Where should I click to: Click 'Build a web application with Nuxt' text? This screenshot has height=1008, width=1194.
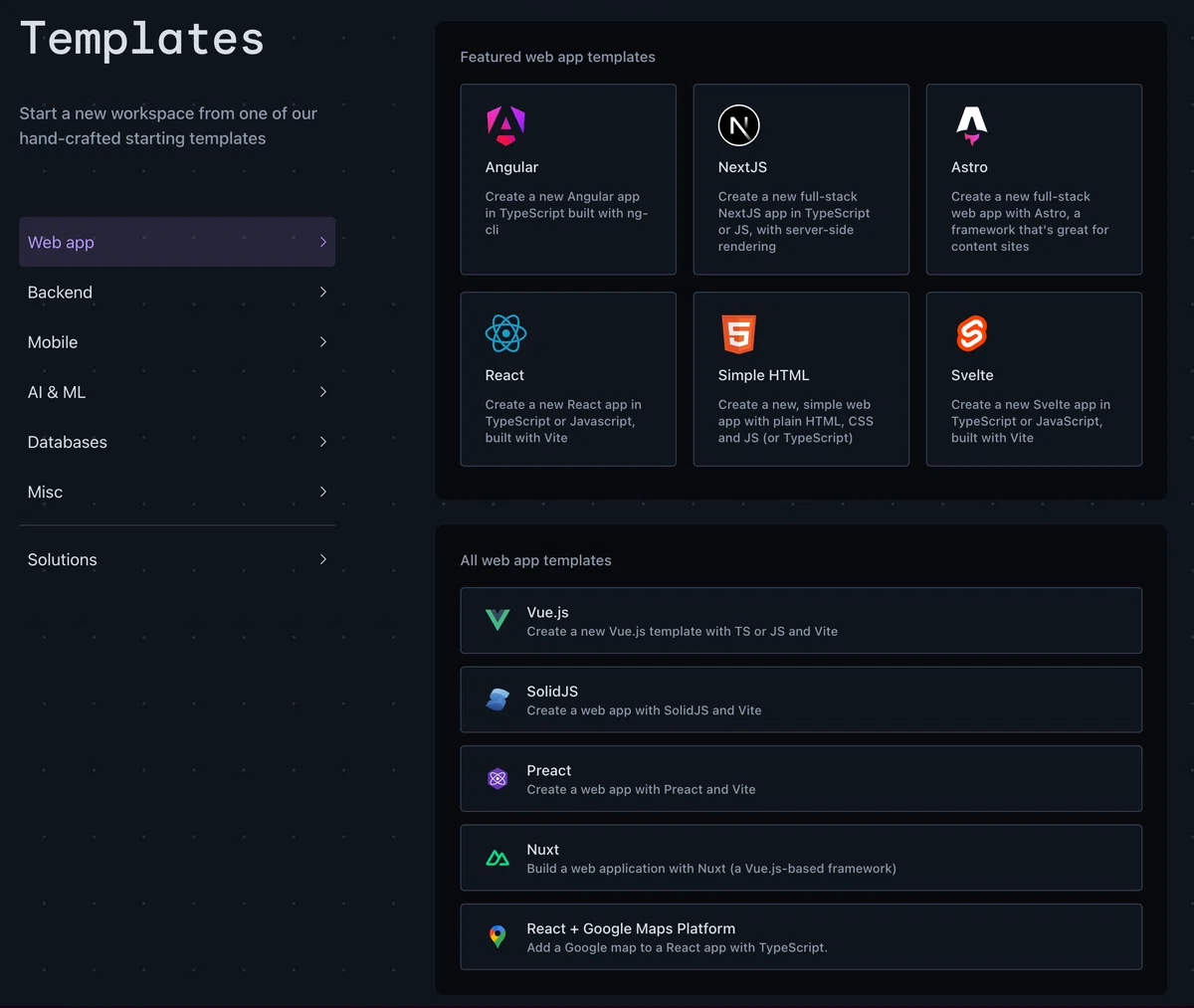point(711,869)
